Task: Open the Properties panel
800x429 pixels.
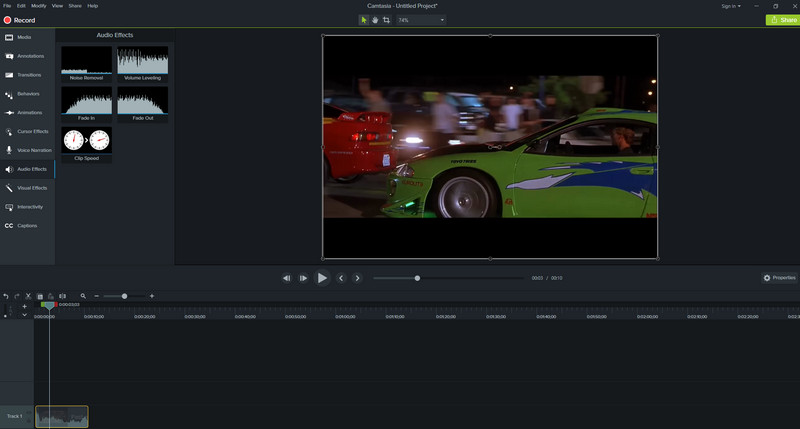Action: pyautogui.click(x=779, y=277)
